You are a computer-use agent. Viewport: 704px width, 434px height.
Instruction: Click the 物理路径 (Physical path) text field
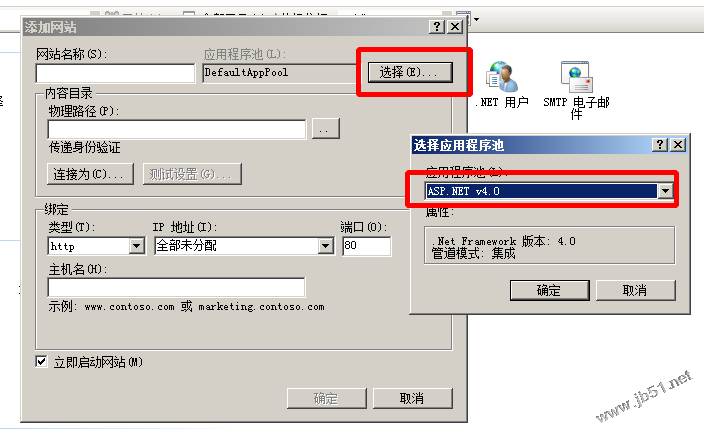click(x=177, y=129)
